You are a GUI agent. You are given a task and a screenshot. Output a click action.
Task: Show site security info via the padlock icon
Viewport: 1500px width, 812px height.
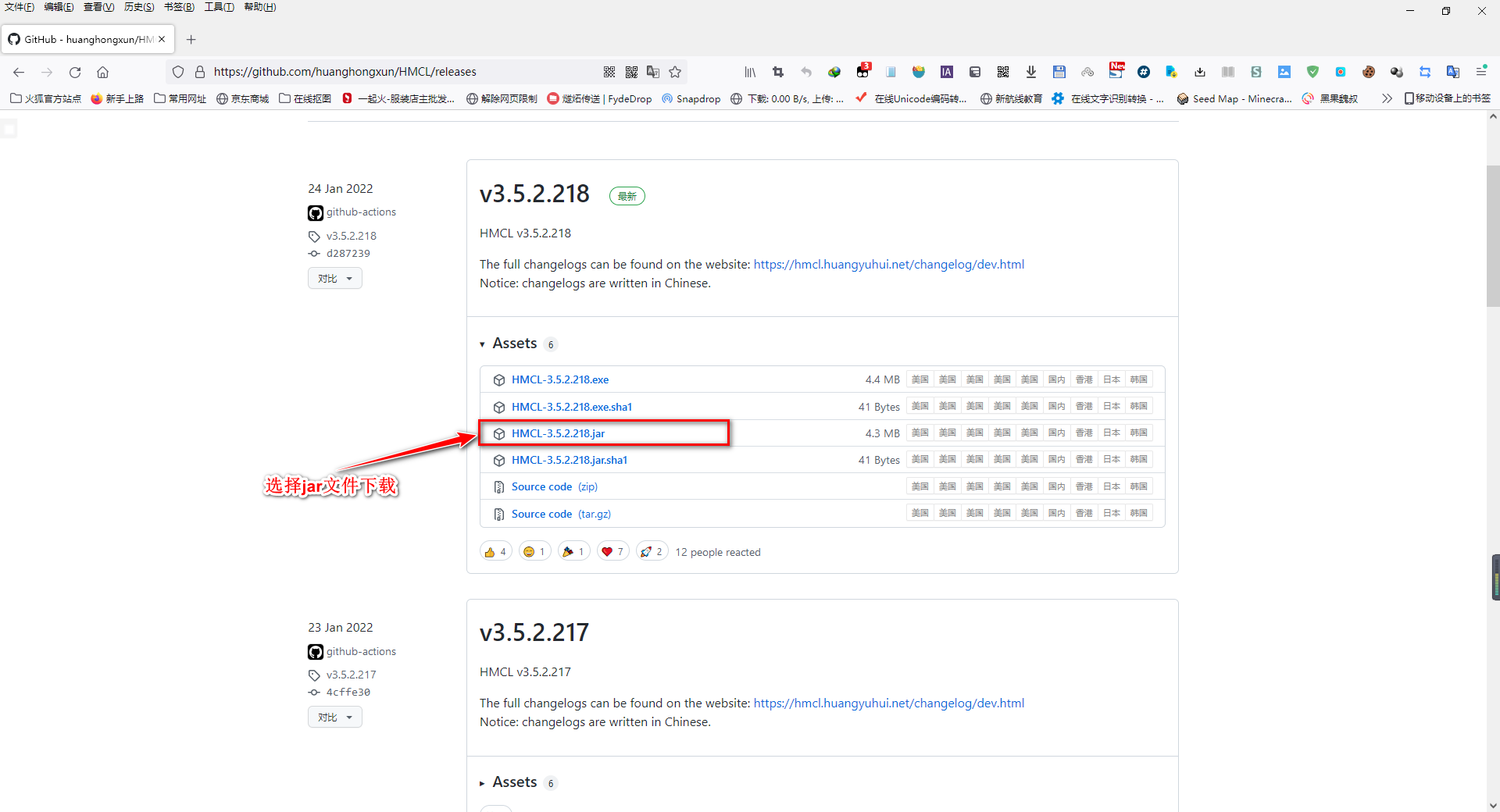click(199, 72)
